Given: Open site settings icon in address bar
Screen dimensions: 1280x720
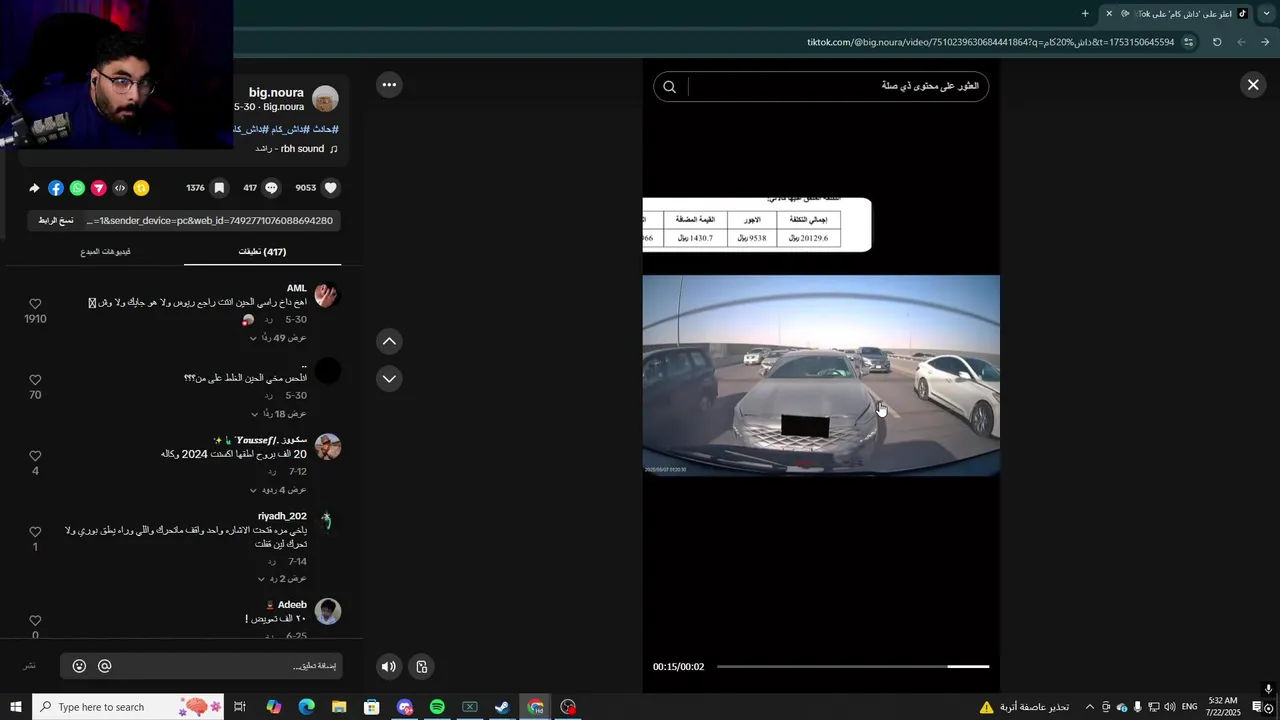Looking at the screenshot, I should point(1188,42).
